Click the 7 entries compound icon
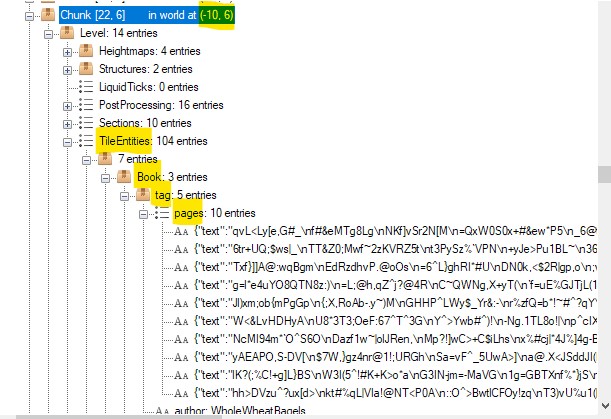Screen dimensions: 611x419 (x=105, y=159)
